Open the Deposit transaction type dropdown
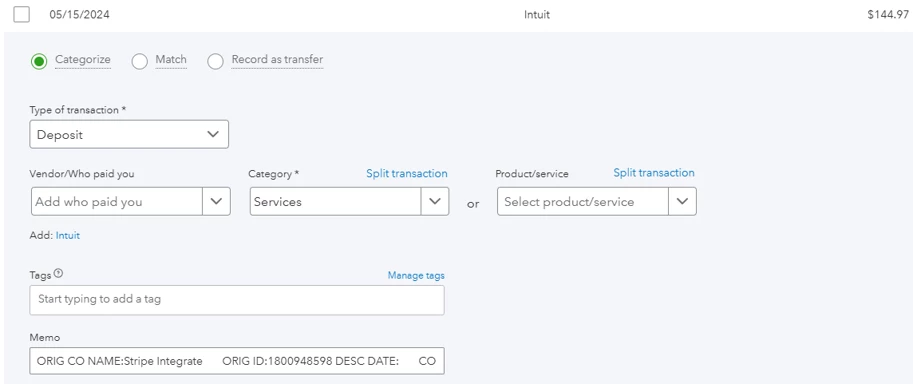Image resolution: width=913 pixels, height=384 pixels. tap(129, 135)
